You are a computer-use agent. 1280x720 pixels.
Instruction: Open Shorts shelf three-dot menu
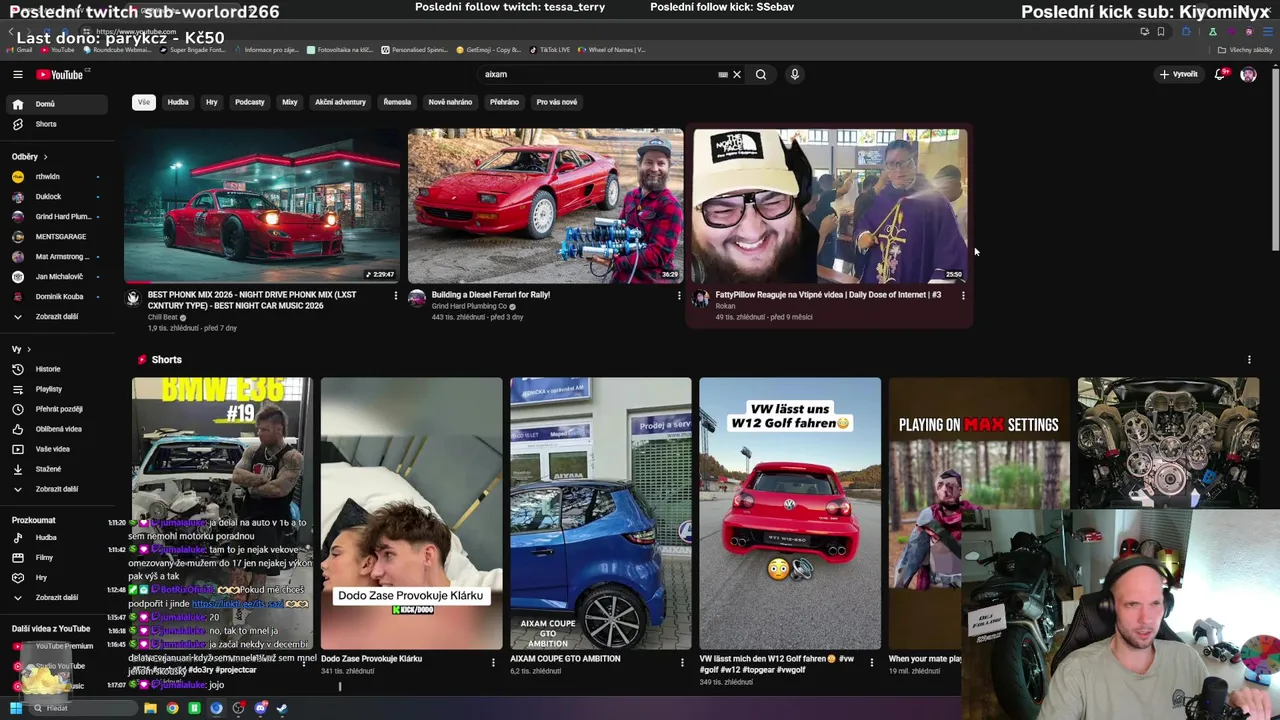[1249, 360]
